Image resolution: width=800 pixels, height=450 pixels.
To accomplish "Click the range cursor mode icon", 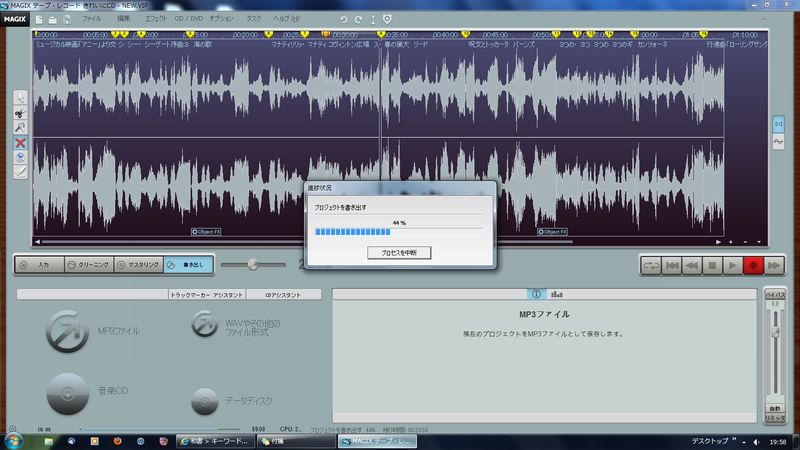I will 373,19.
